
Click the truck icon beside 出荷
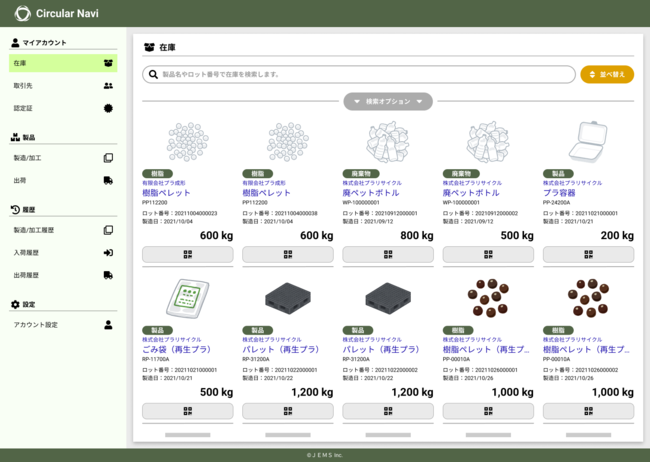pos(108,181)
